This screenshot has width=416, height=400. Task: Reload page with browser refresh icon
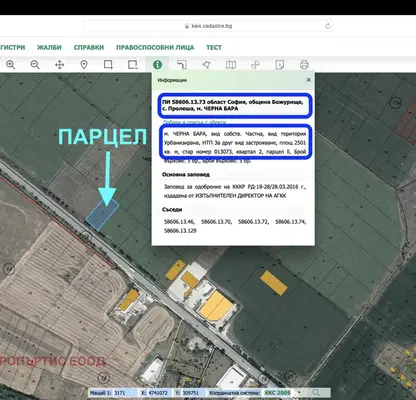328,26
